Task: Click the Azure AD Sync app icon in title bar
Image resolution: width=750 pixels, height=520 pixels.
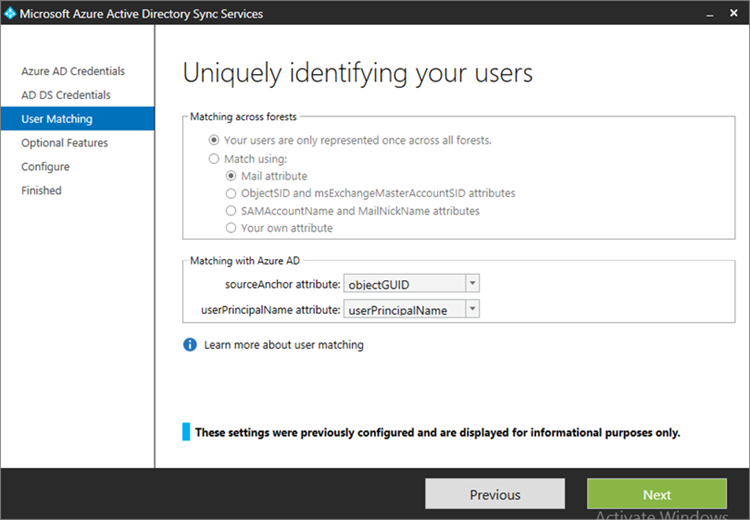Action: click(x=10, y=13)
